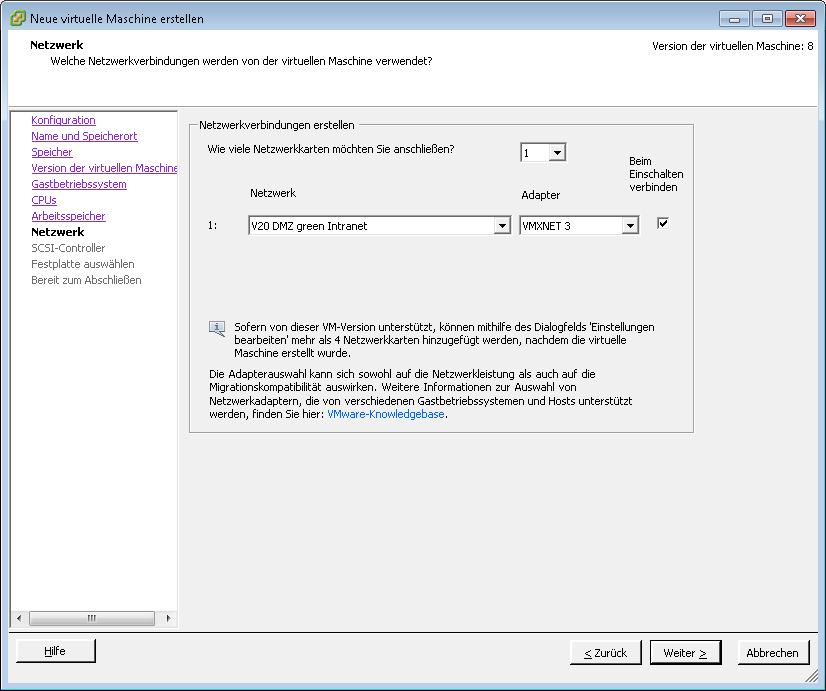This screenshot has height=691, width=826.
Task: Open the VMware-Knowledgebase link
Action: pyautogui.click(x=385, y=414)
